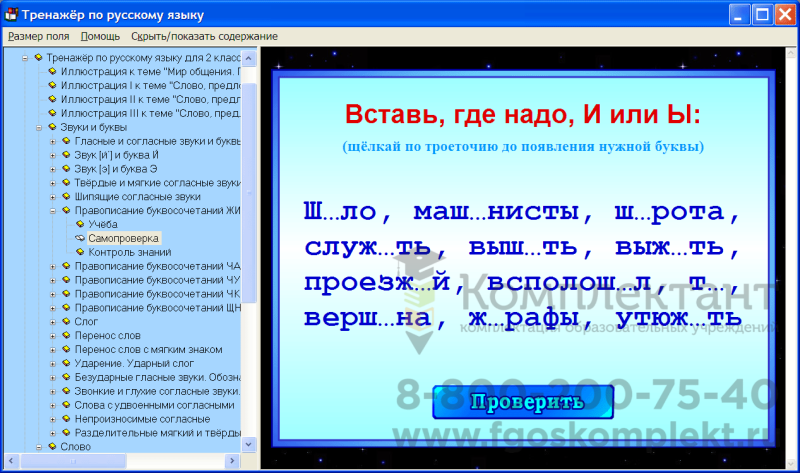Expand Правописание буквосочетаний ЩН node

pos(53,308)
